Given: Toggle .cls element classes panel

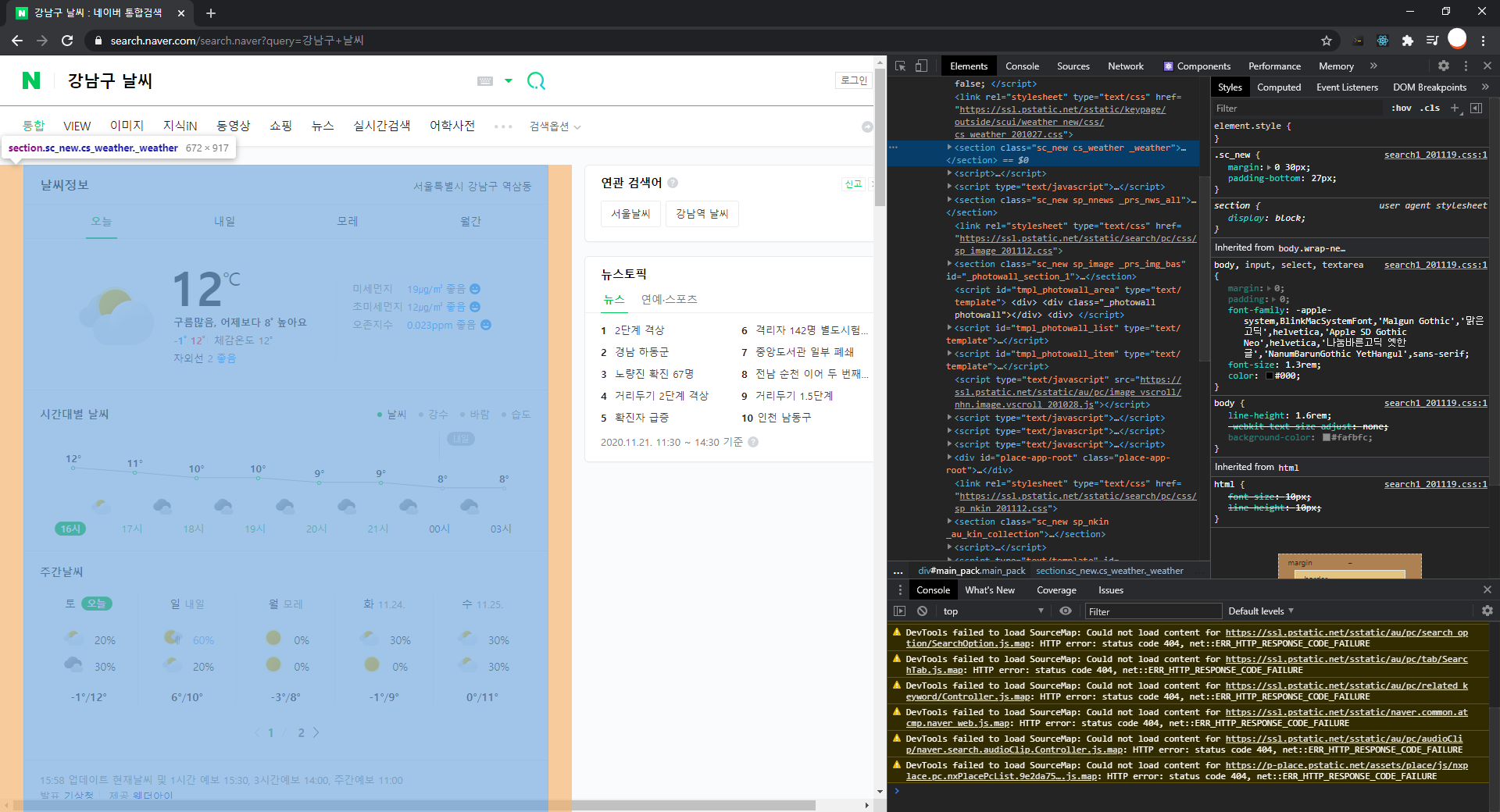Looking at the screenshot, I should click(x=1430, y=109).
